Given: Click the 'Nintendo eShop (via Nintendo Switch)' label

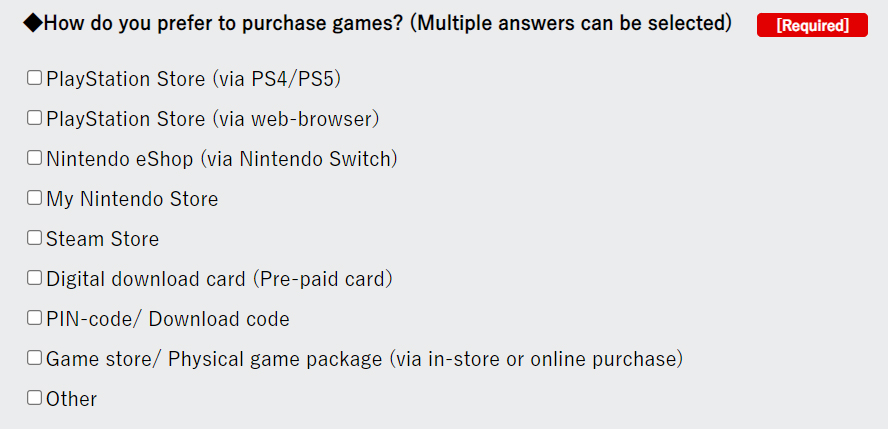Looking at the screenshot, I should click(x=222, y=159).
